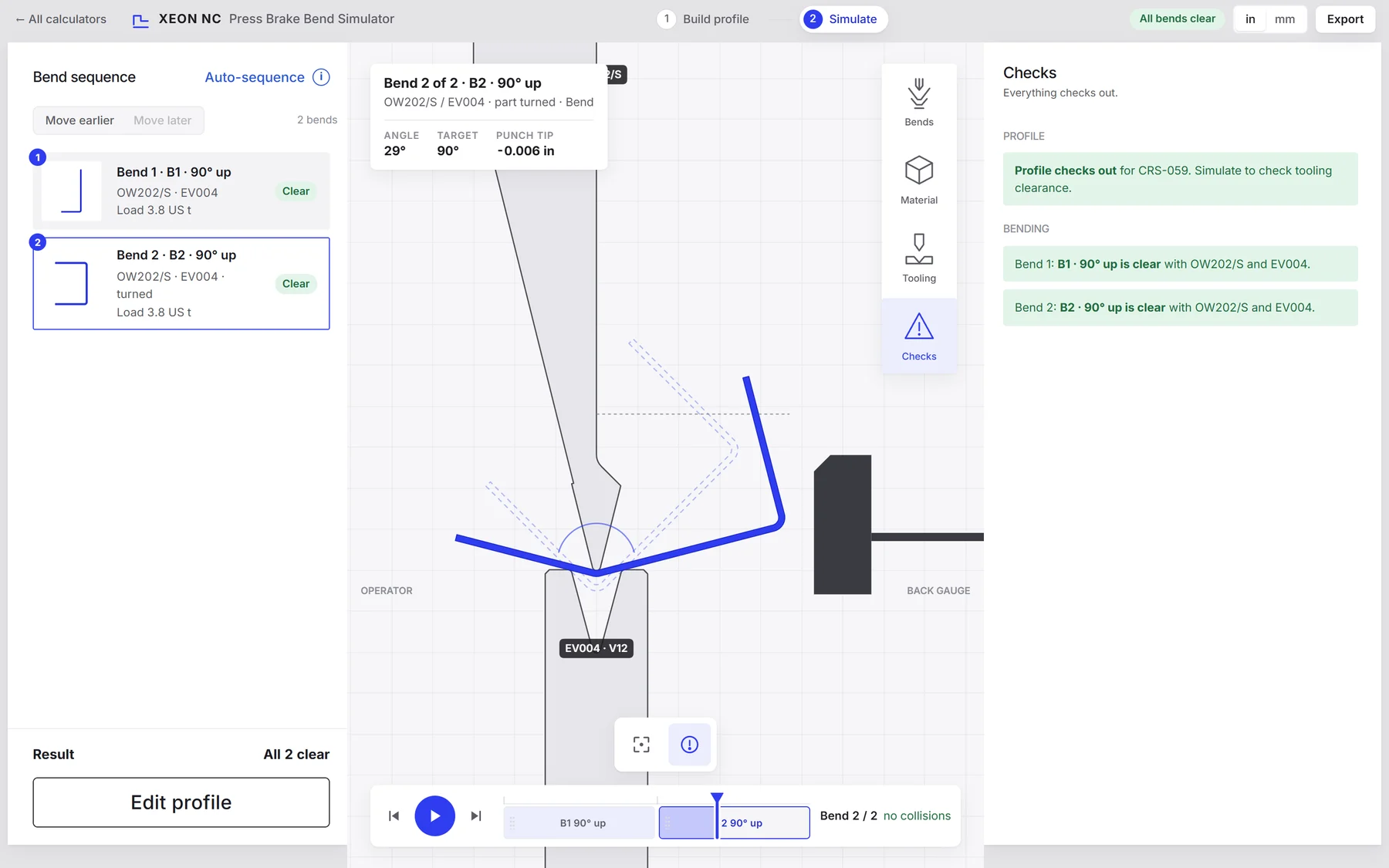Skip to next bend step
Image resolution: width=1389 pixels, height=868 pixels.
476,816
